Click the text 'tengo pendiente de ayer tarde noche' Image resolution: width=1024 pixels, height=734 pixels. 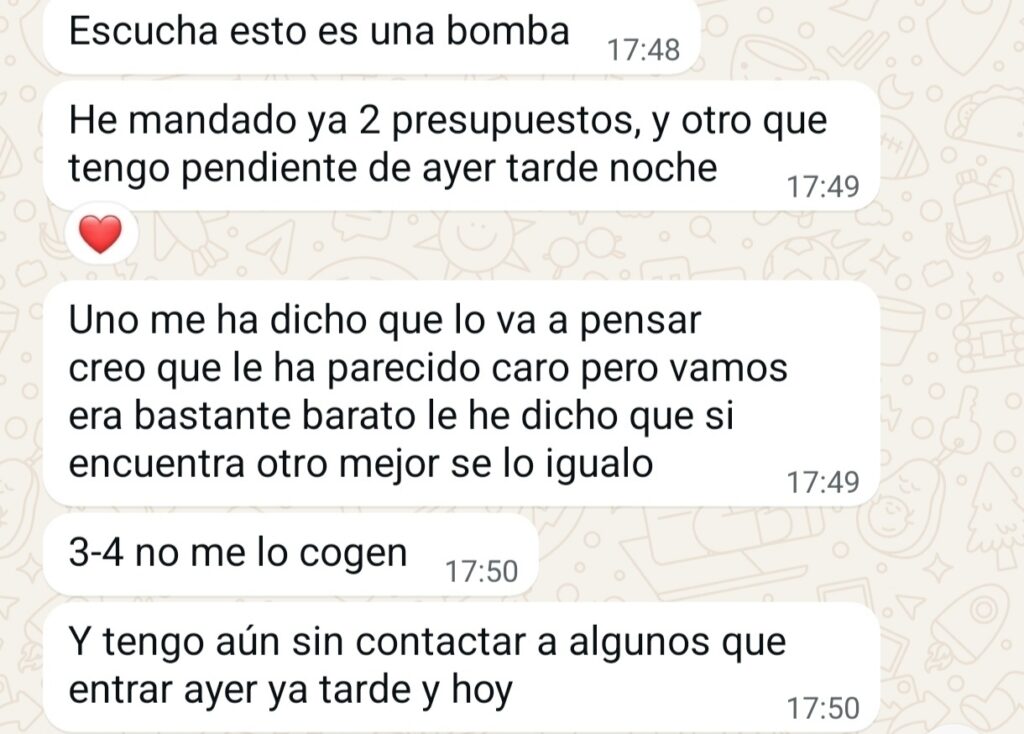pyautogui.click(x=392, y=168)
